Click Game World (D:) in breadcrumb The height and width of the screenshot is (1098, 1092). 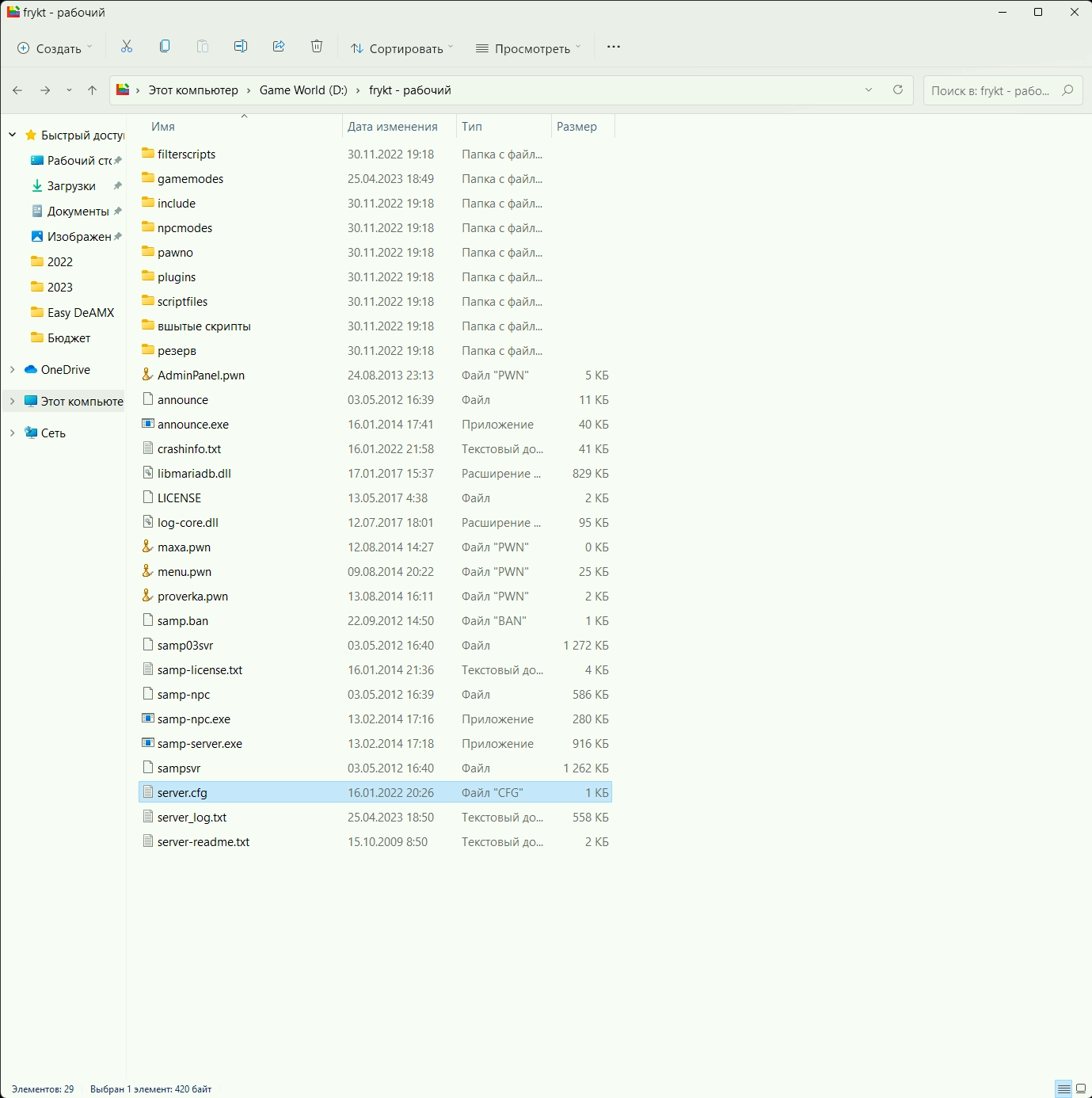303,90
